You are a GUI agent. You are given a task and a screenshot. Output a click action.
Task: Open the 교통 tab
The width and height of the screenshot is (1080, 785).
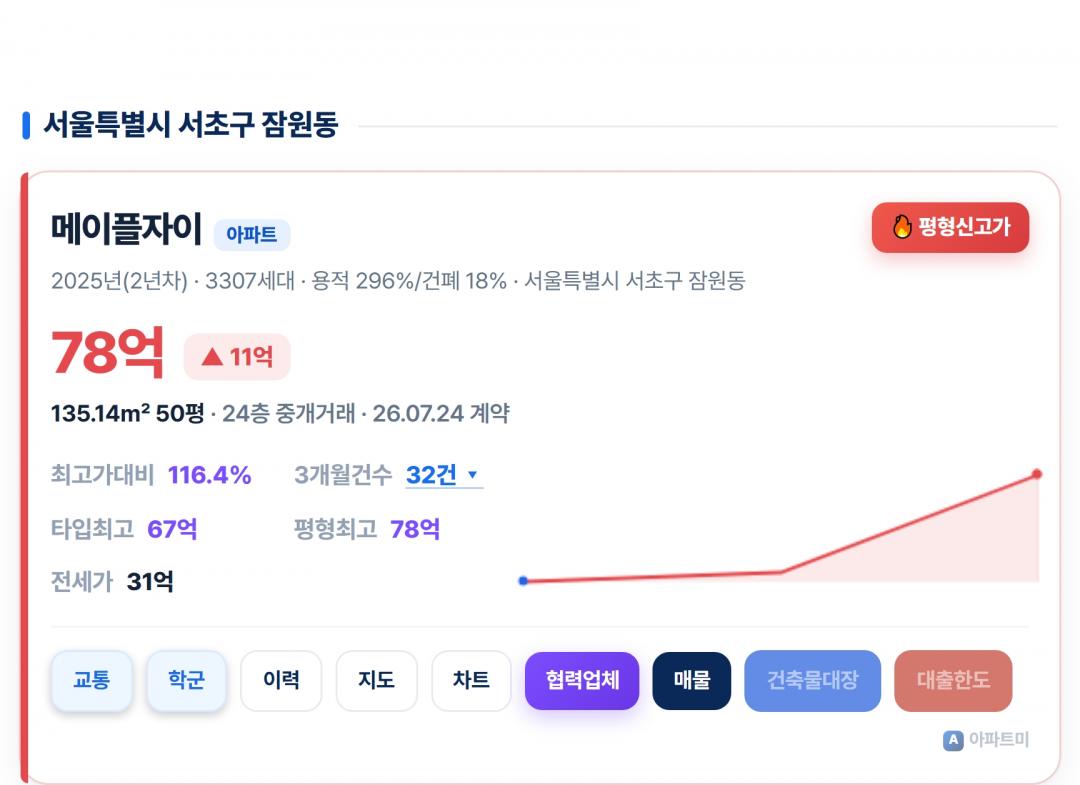[92, 680]
